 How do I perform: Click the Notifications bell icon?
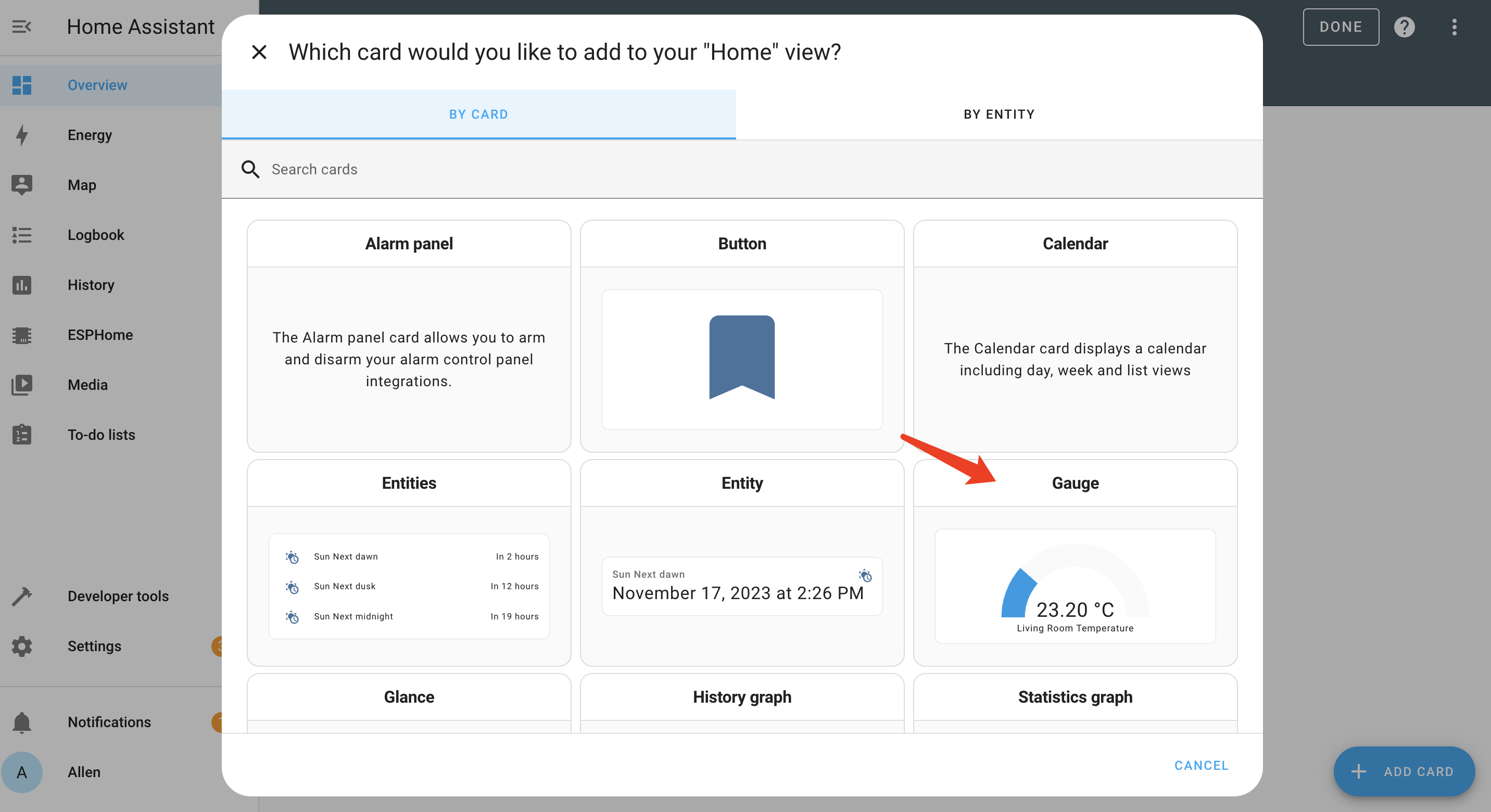(22, 722)
